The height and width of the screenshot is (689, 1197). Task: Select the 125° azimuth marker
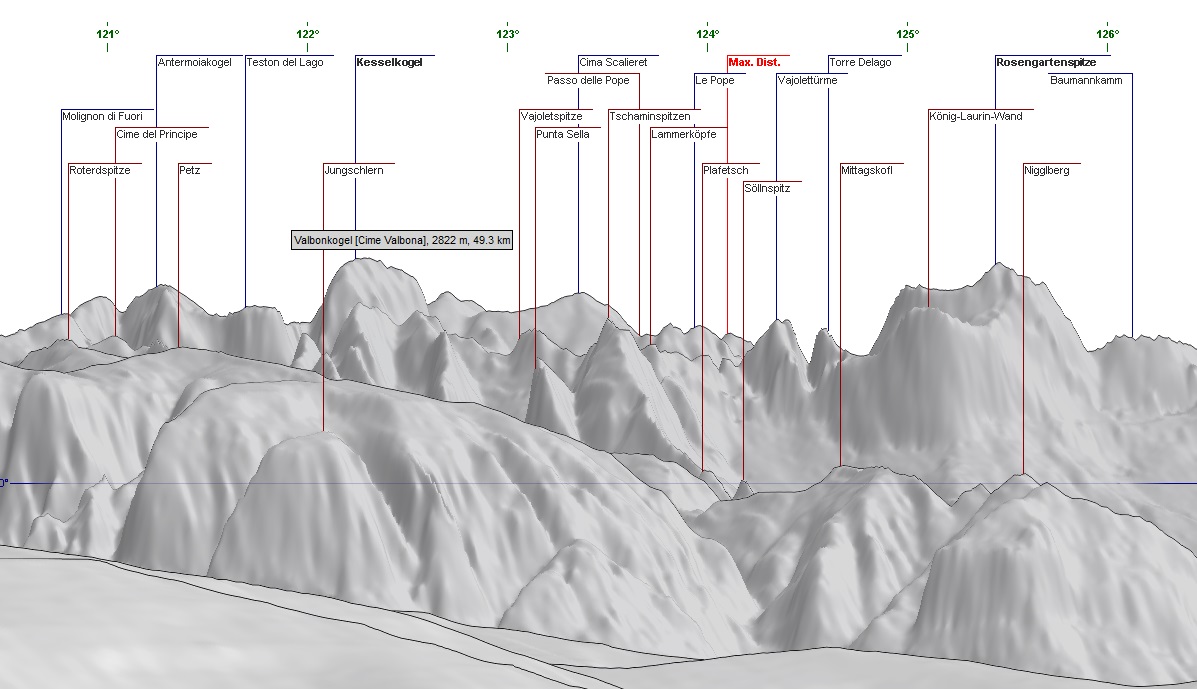908,34
